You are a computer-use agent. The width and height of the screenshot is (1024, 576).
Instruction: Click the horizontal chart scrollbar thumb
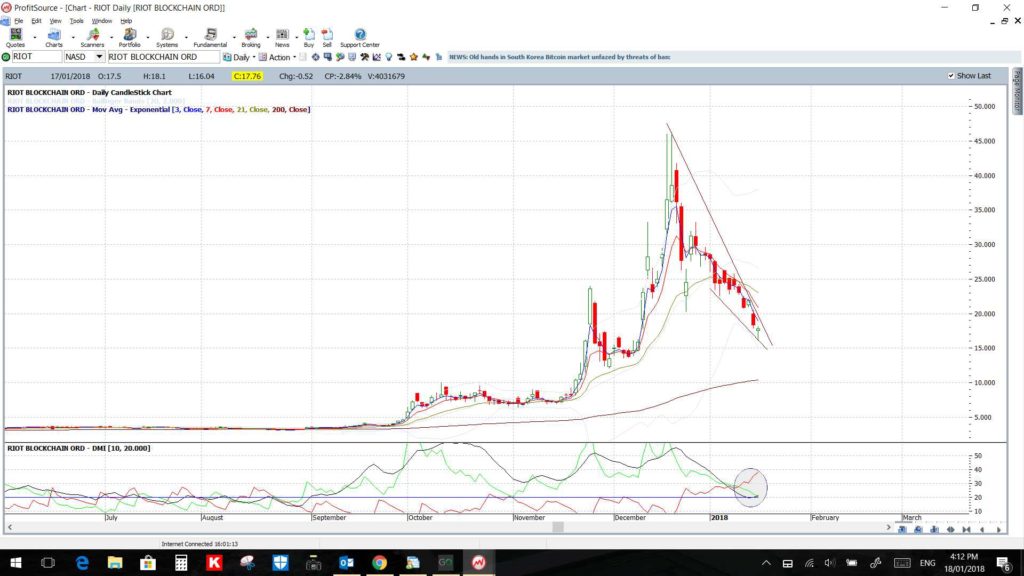click(x=558, y=526)
